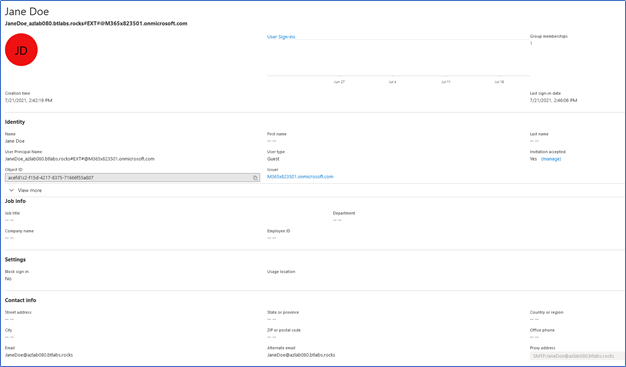Click the bold user principal name under the title
The height and width of the screenshot is (367, 626).
pos(96,24)
